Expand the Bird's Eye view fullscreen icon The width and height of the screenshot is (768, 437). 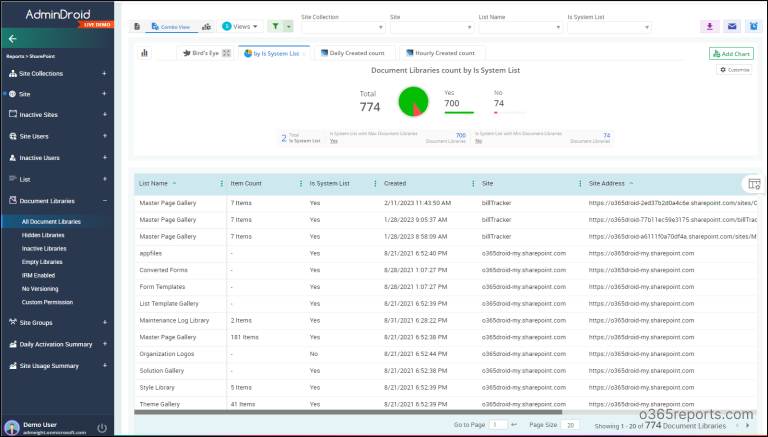pos(226,53)
